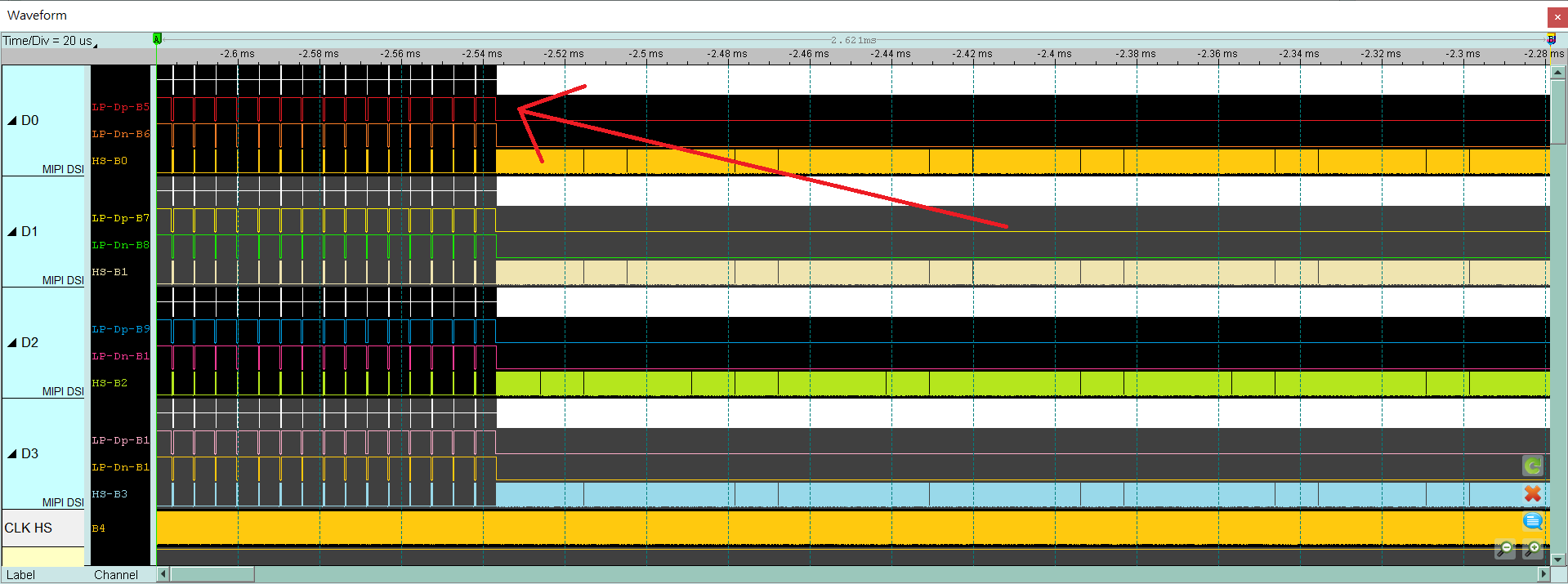1568x584 pixels.
Task: Select channel LP-Dp-B5 in D0
Action: click(x=120, y=107)
